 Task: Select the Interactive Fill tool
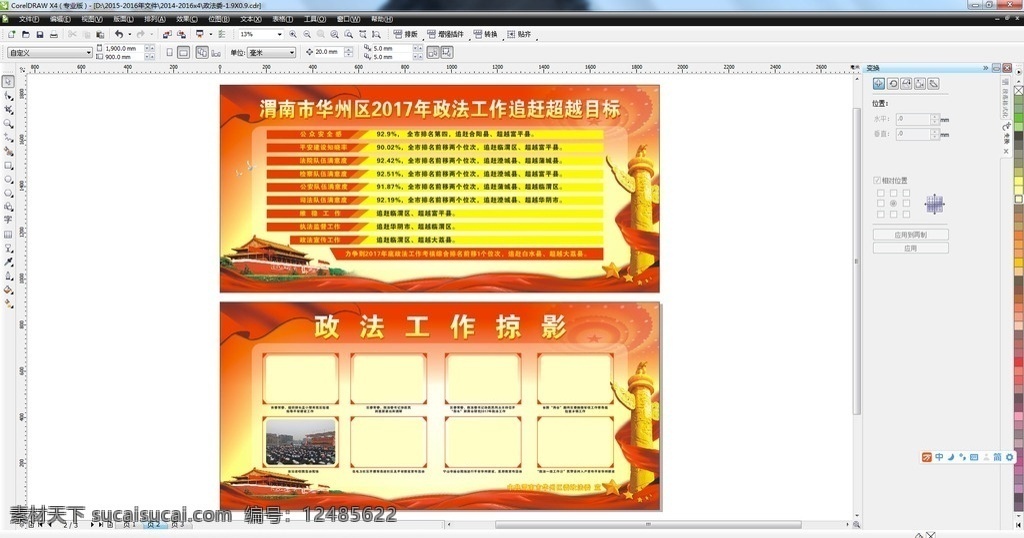(x=8, y=304)
